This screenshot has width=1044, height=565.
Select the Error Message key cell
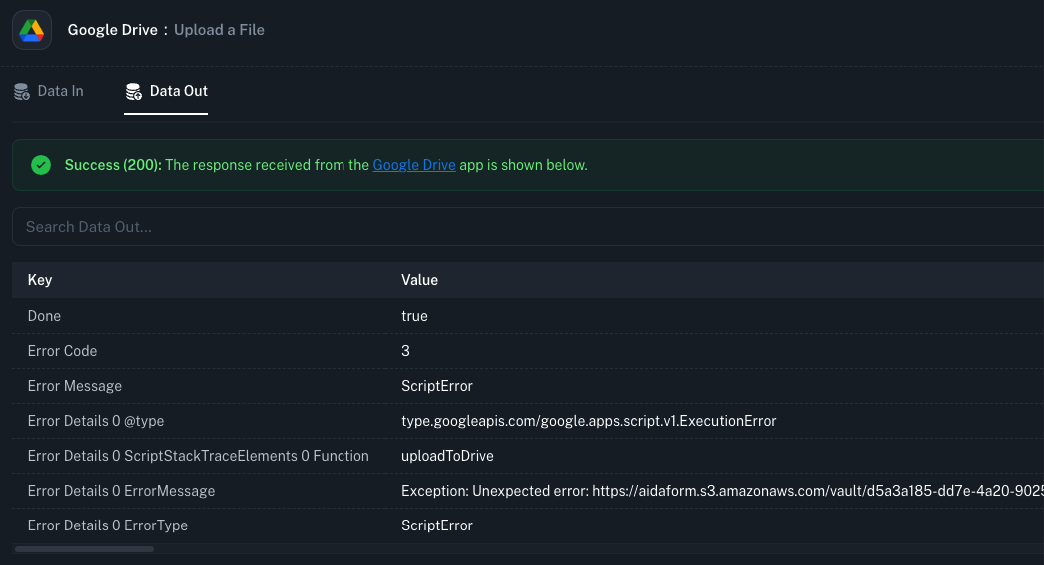(x=75, y=386)
